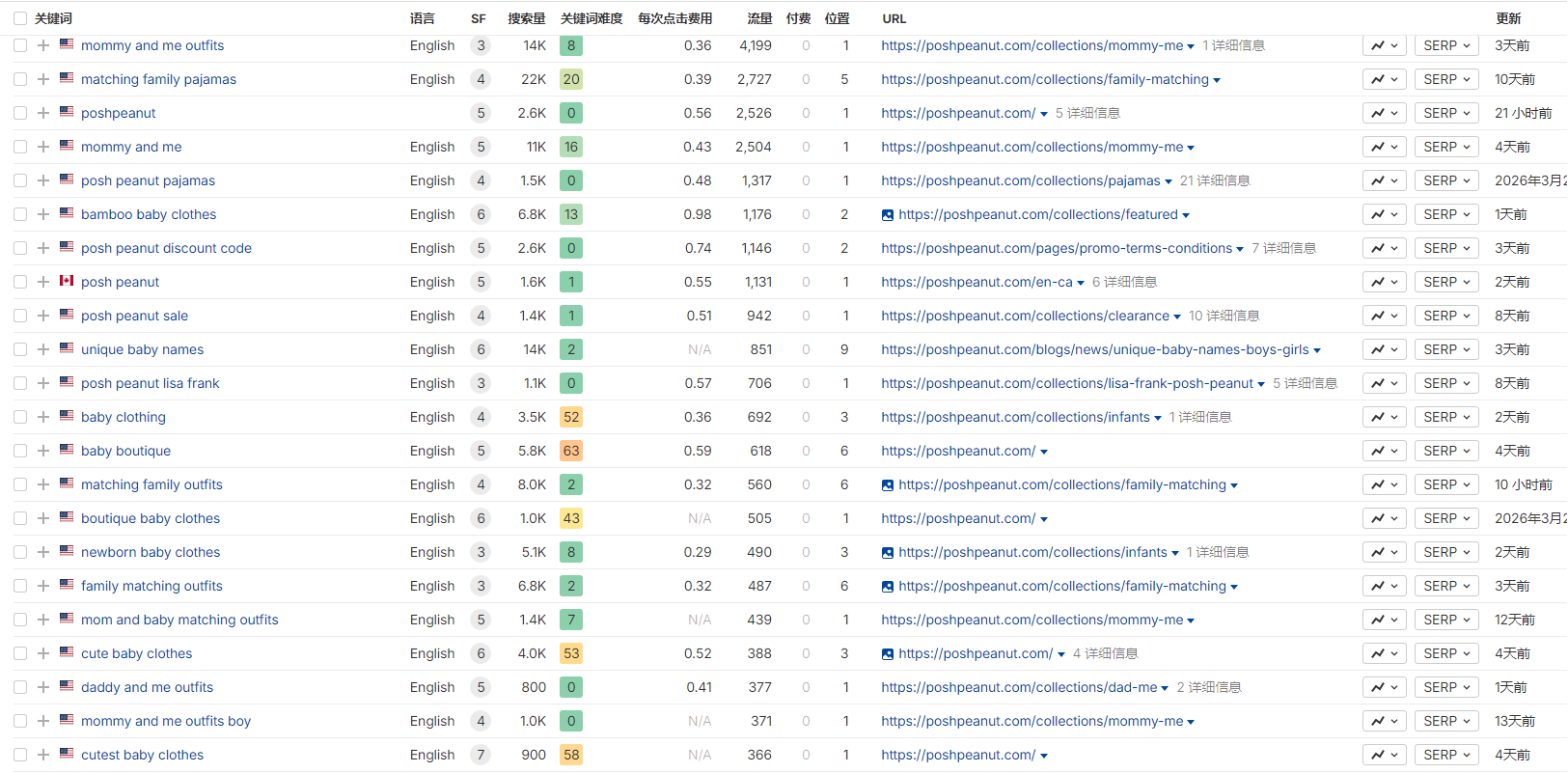Sort by the 更新 column header
The image size is (1568, 773).
pyautogui.click(x=1508, y=18)
